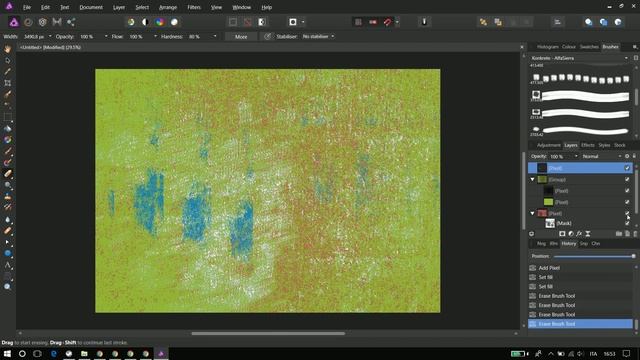Collapse the Group layer
This screenshot has width=640, height=360.
[532, 179]
